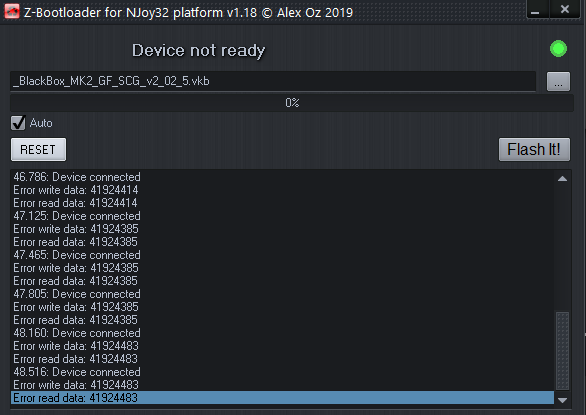Click the green device status indicator
The height and width of the screenshot is (415, 586).
pyautogui.click(x=558, y=49)
